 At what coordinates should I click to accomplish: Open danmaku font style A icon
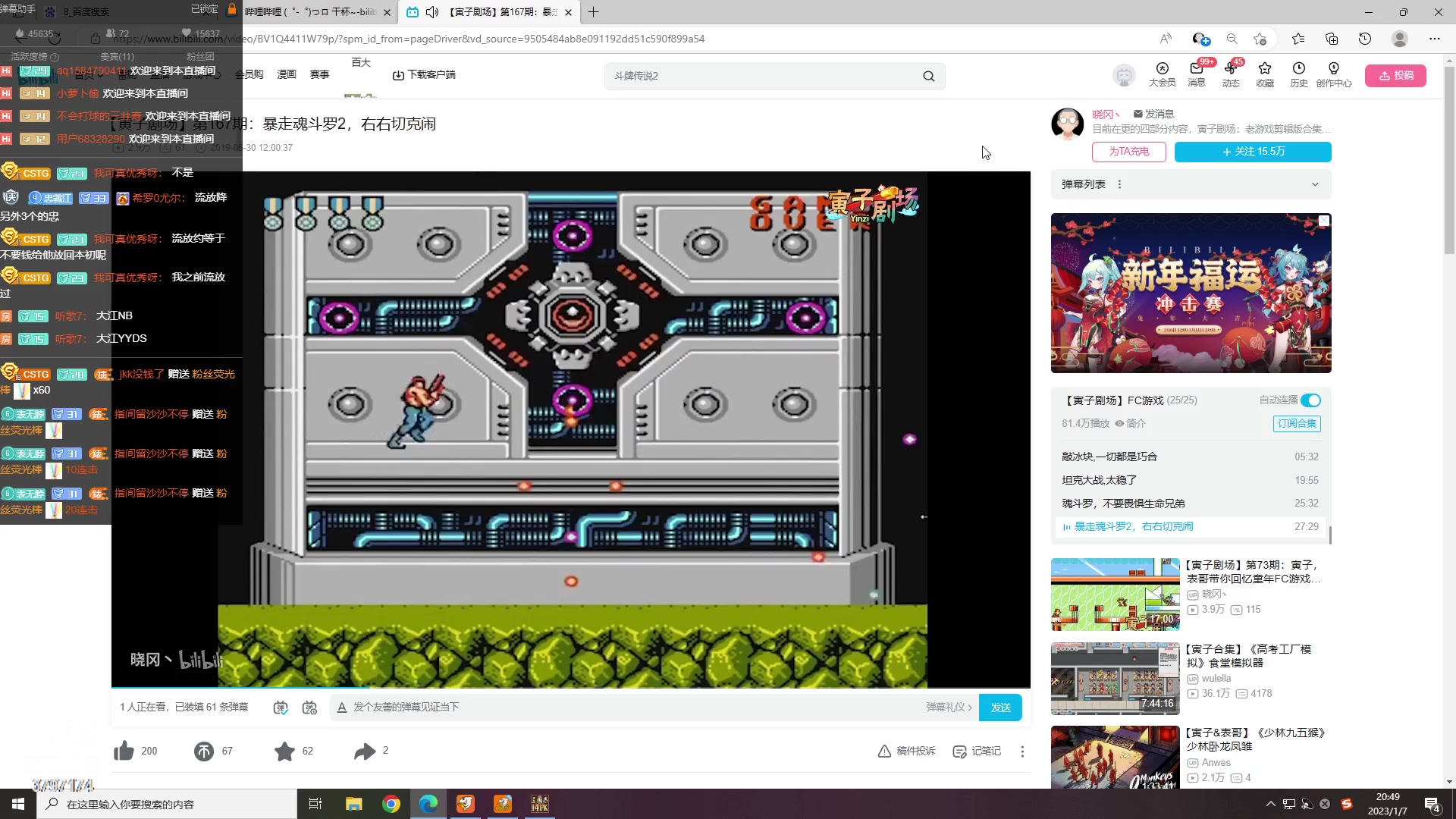[342, 707]
